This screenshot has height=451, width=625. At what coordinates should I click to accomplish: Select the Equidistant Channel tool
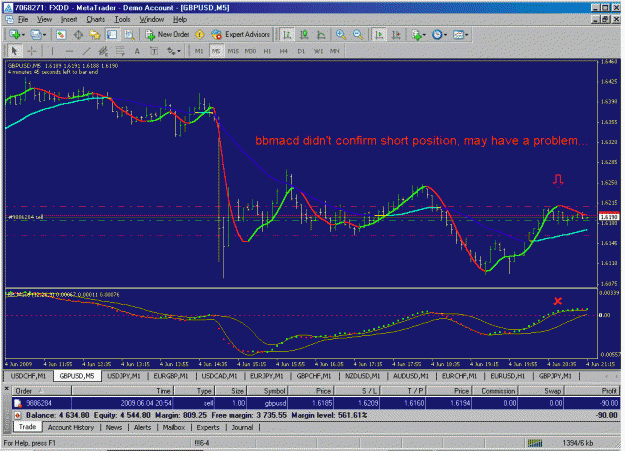tap(103, 51)
